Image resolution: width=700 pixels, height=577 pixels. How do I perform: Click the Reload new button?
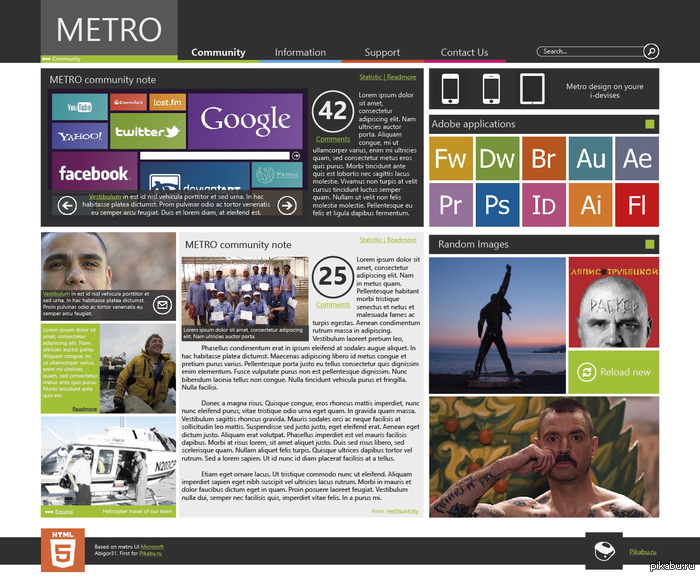coord(614,372)
